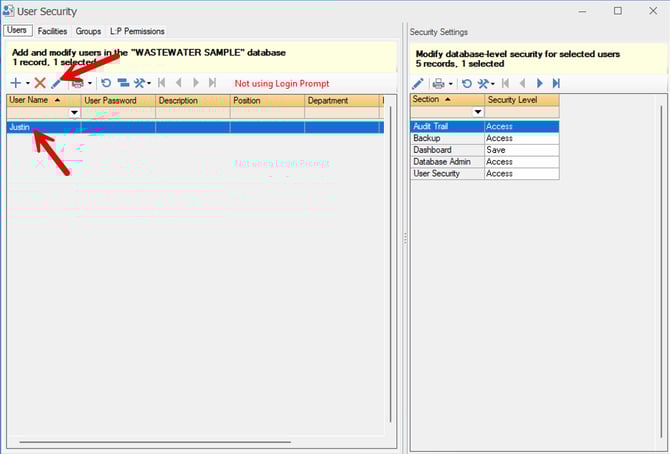This screenshot has width=670, height=454.
Task: Open the Groups tab
Action: [x=88, y=31]
